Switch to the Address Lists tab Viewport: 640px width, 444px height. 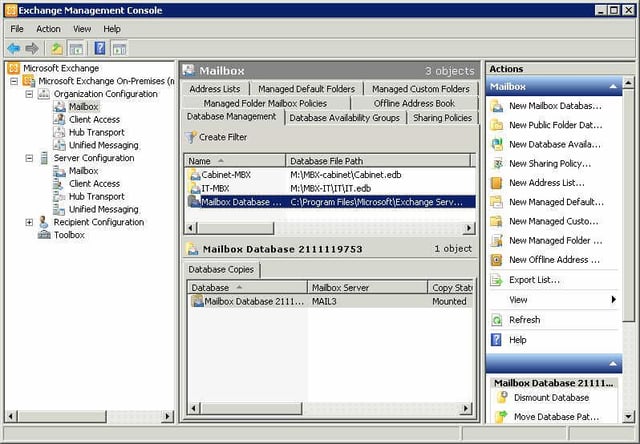click(215, 89)
